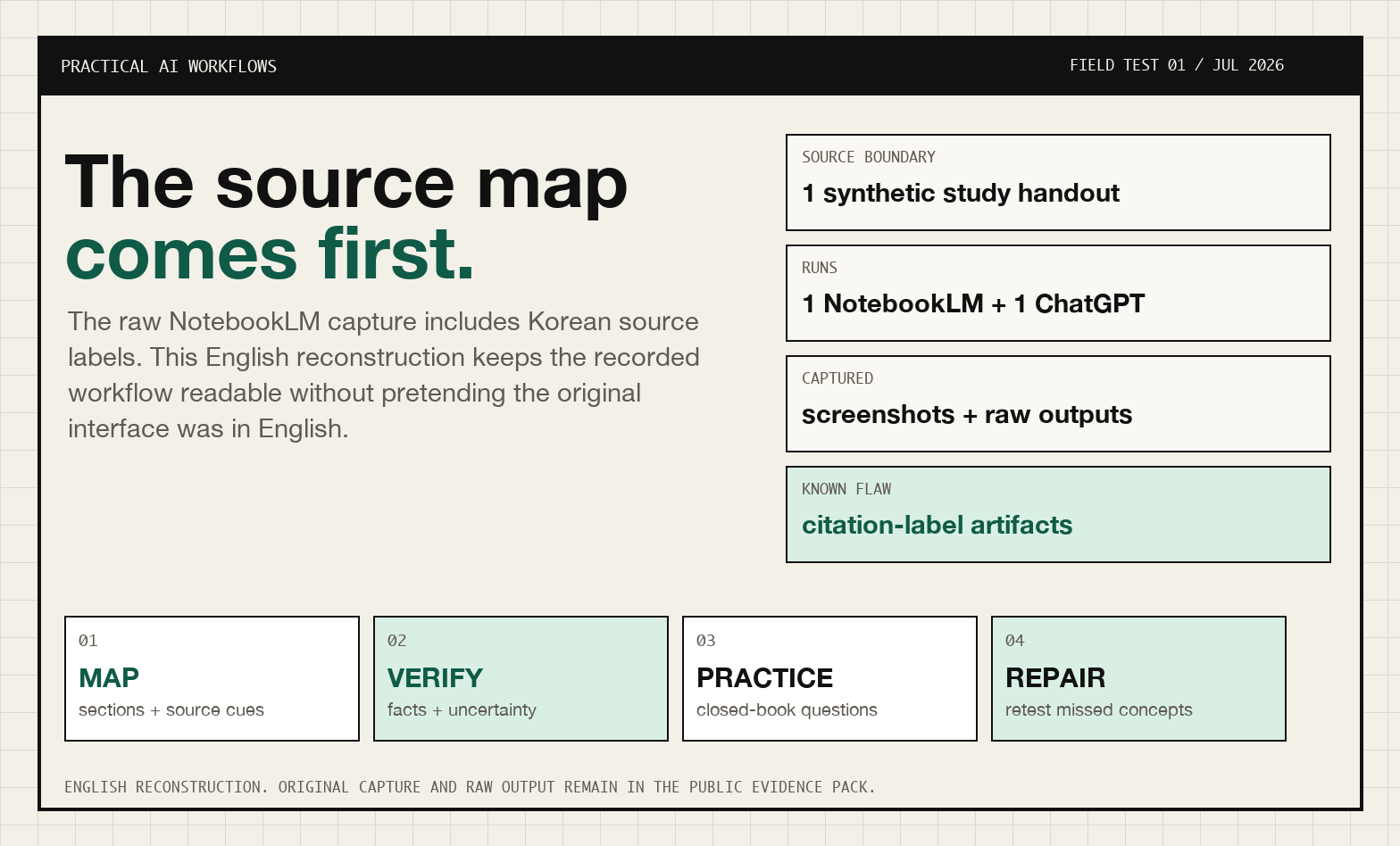The width and height of the screenshot is (1400, 846).
Task: Click the FIELD TEST 01 / JUL 2026 label
Action: pyautogui.click(x=1177, y=65)
